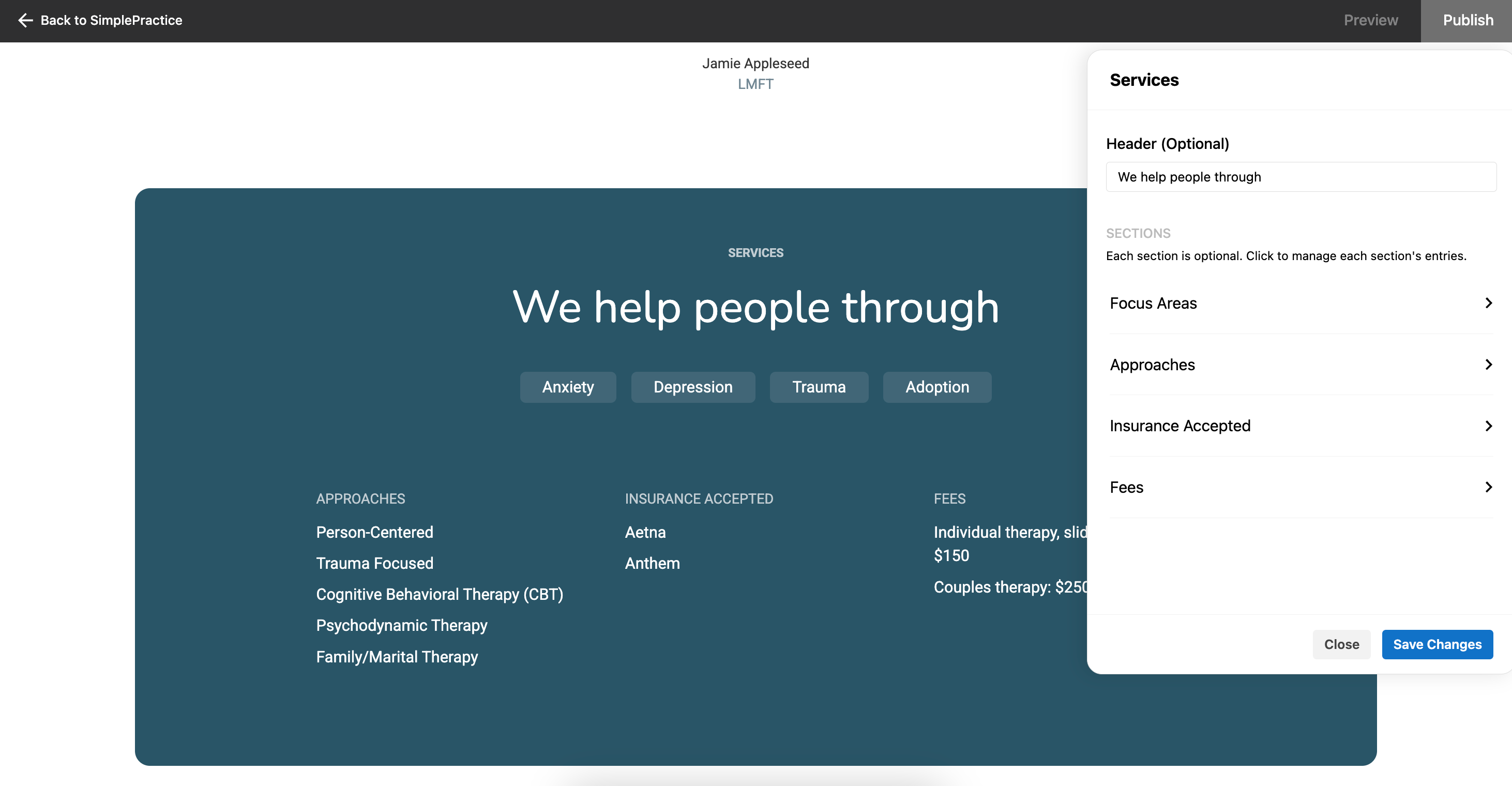Click Cognitive Behavioral Therapy entry
This screenshot has width=1512, height=786.
pyautogui.click(x=439, y=595)
